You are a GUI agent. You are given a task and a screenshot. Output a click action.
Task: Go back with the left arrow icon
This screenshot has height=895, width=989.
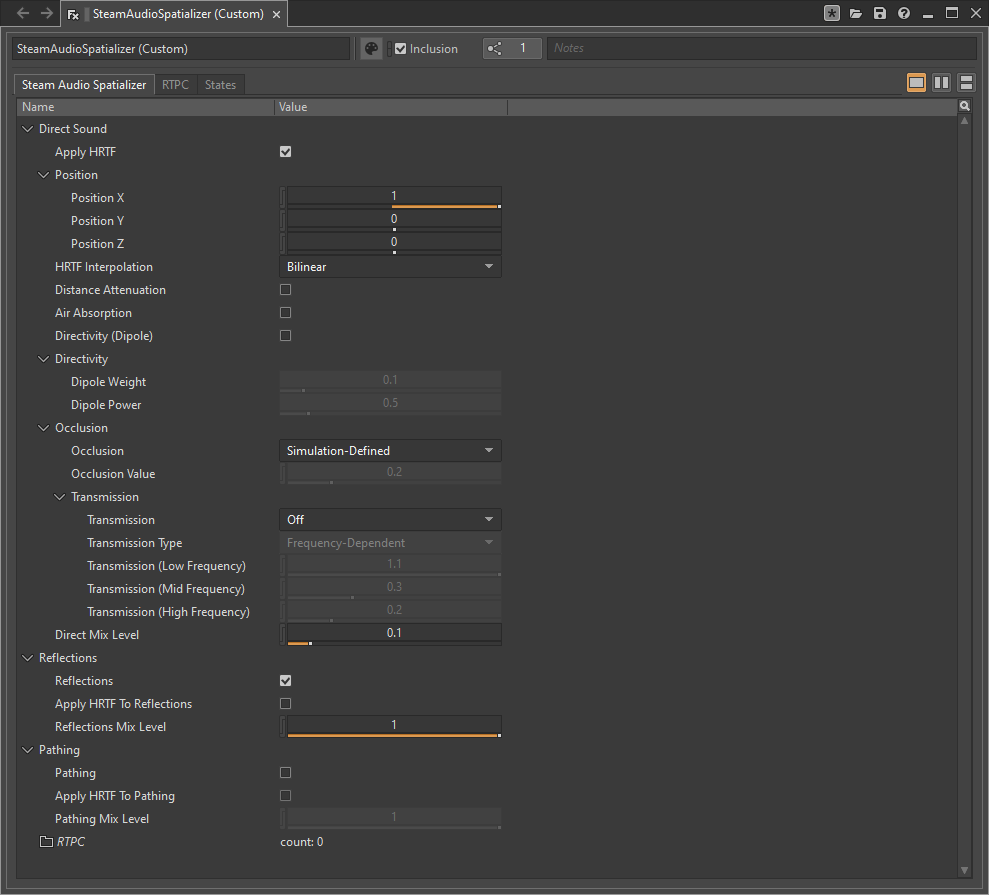(23, 13)
